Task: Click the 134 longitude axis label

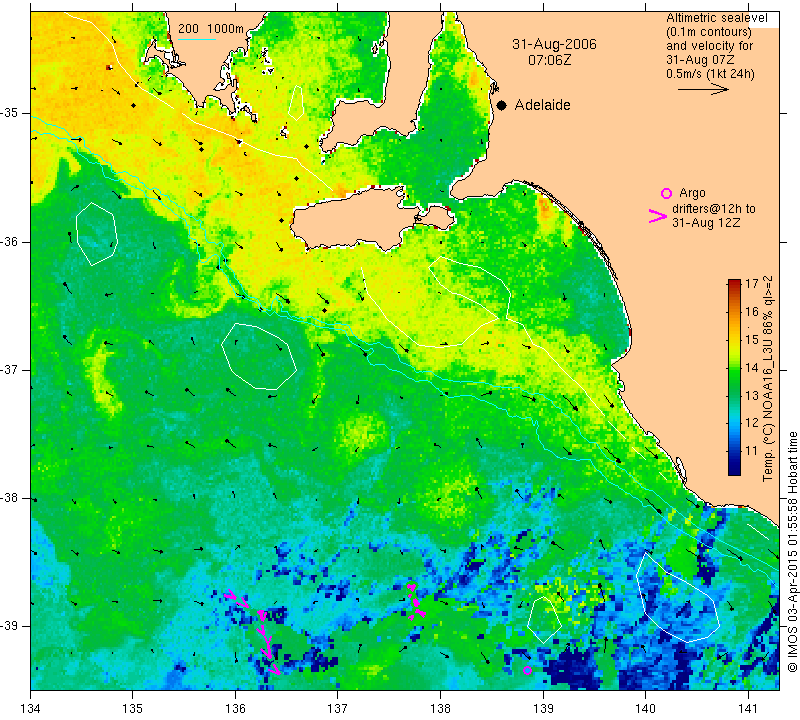Action: 31,708
